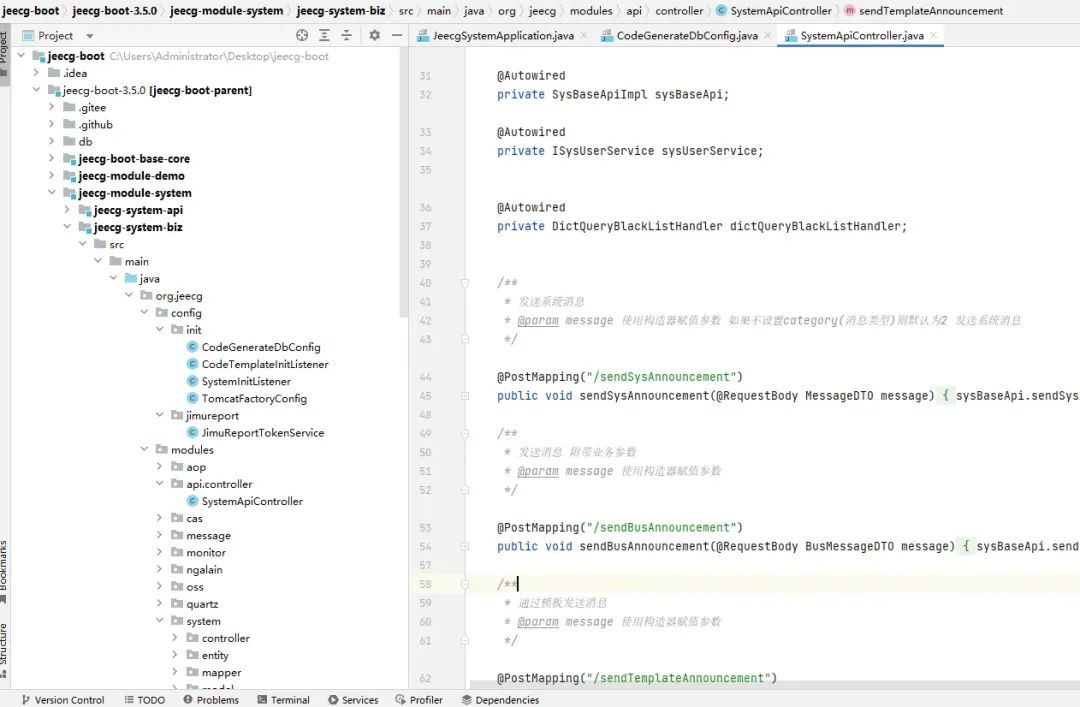The width and height of the screenshot is (1080, 707).
Task: Switch to CodeGenerateDbConfig.java tab
Action: [687, 35]
